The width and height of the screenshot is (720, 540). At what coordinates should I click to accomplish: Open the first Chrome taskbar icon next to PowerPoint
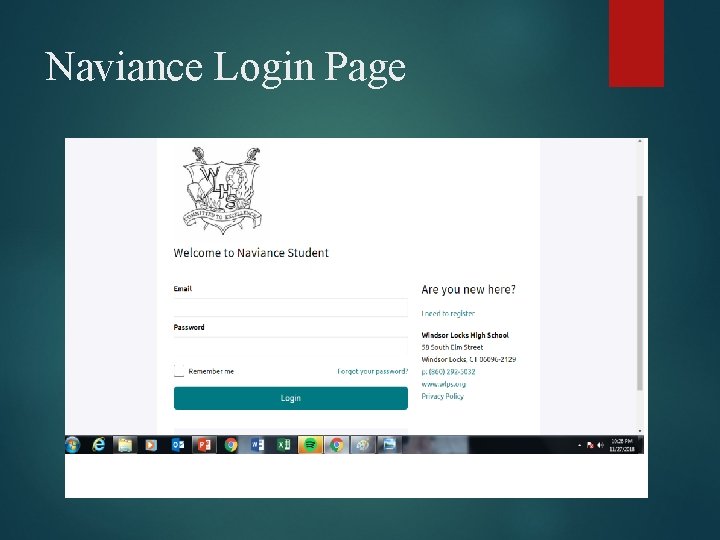(x=231, y=444)
